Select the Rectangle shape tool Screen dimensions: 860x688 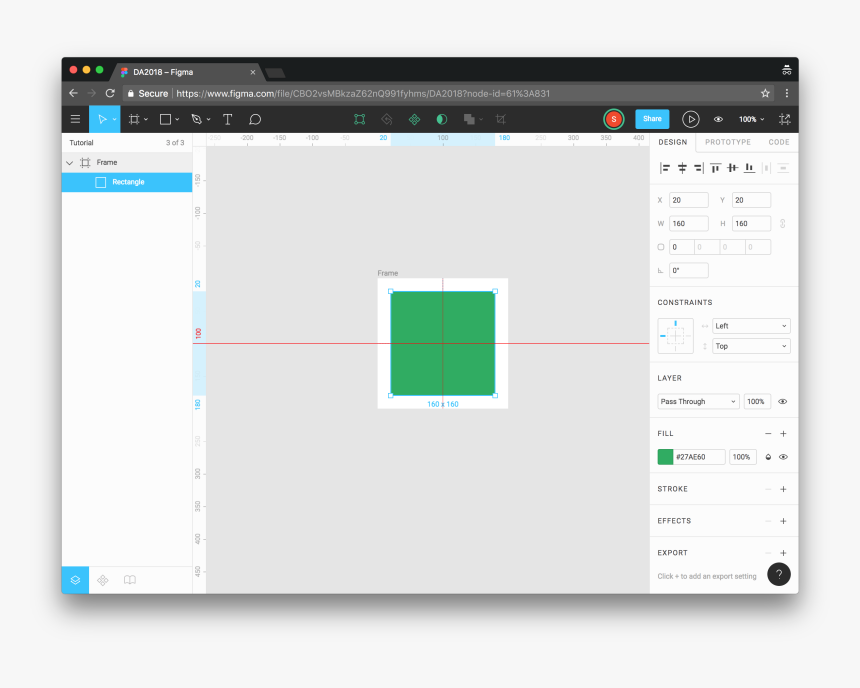click(165, 119)
